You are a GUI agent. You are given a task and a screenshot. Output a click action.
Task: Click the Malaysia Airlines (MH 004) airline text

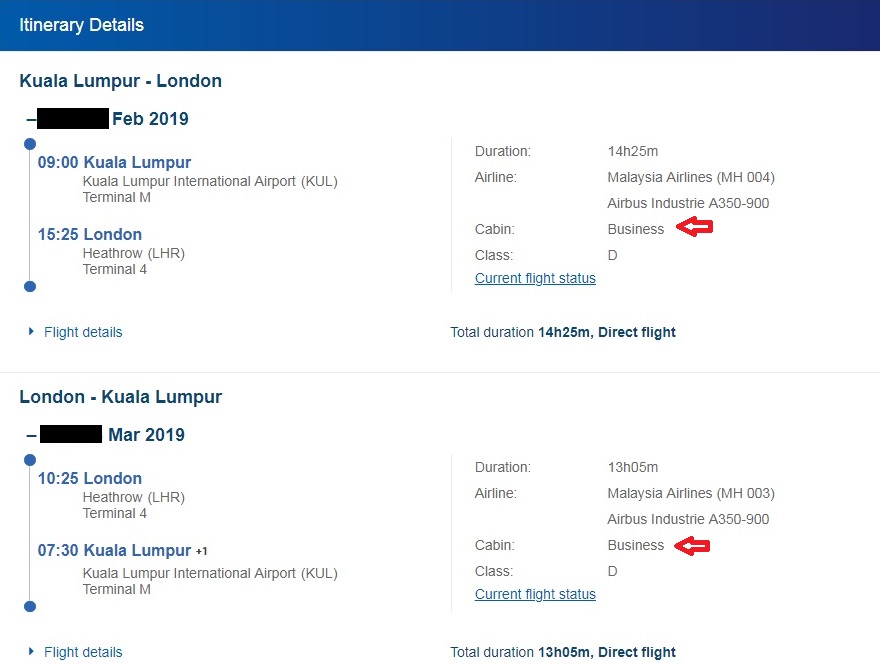[691, 177]
